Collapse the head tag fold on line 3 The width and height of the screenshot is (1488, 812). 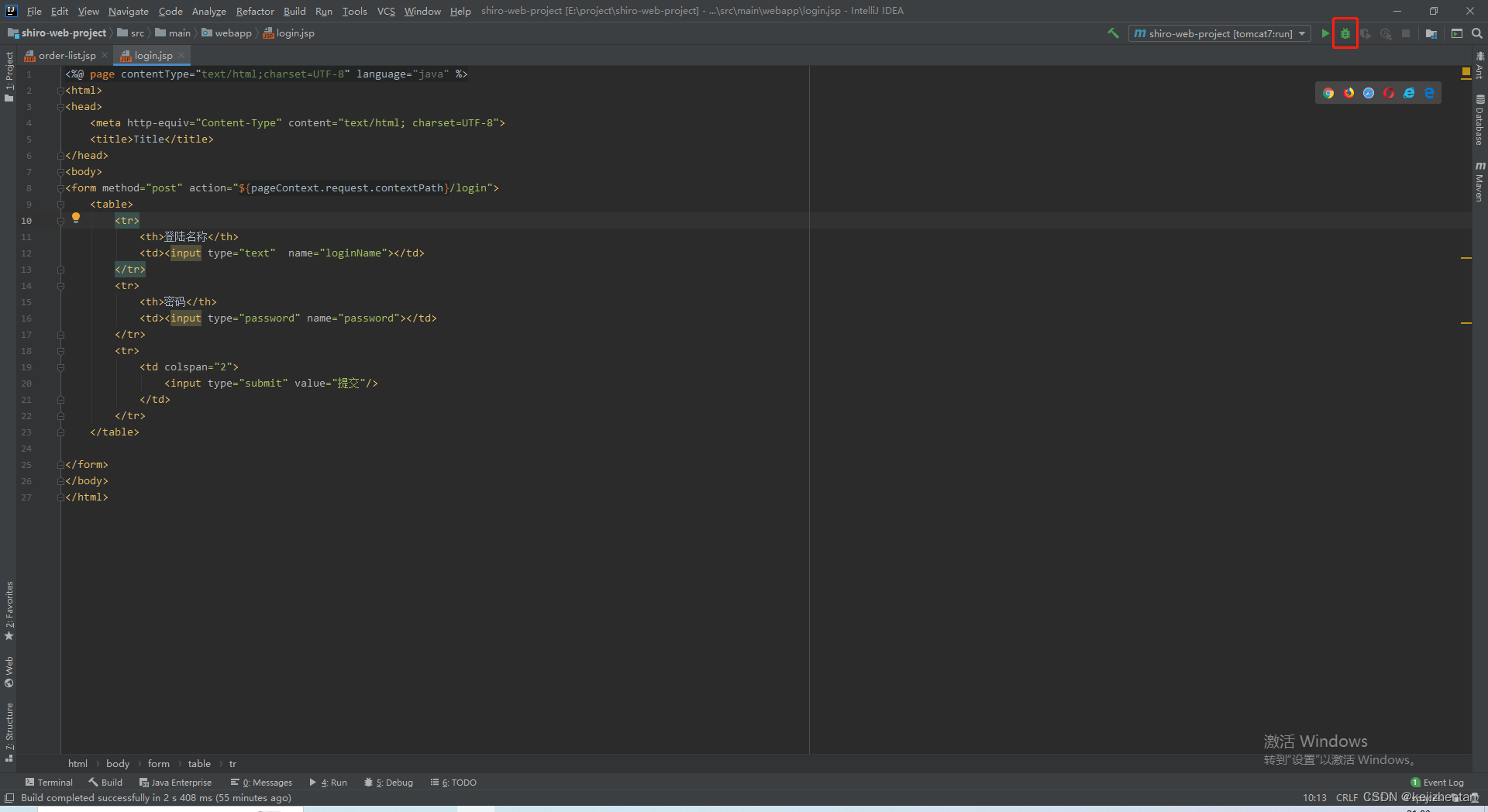[x=60, y=107]
